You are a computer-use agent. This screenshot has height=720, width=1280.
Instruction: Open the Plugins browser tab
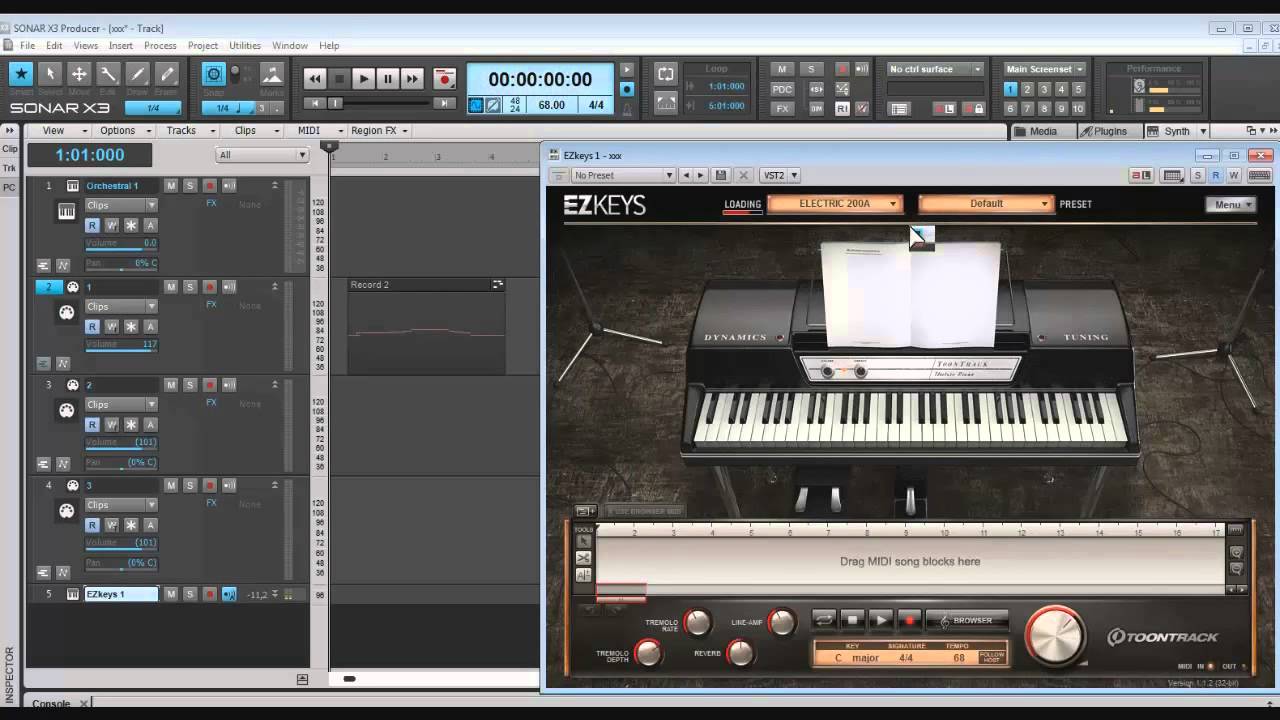click(1110, 131)
